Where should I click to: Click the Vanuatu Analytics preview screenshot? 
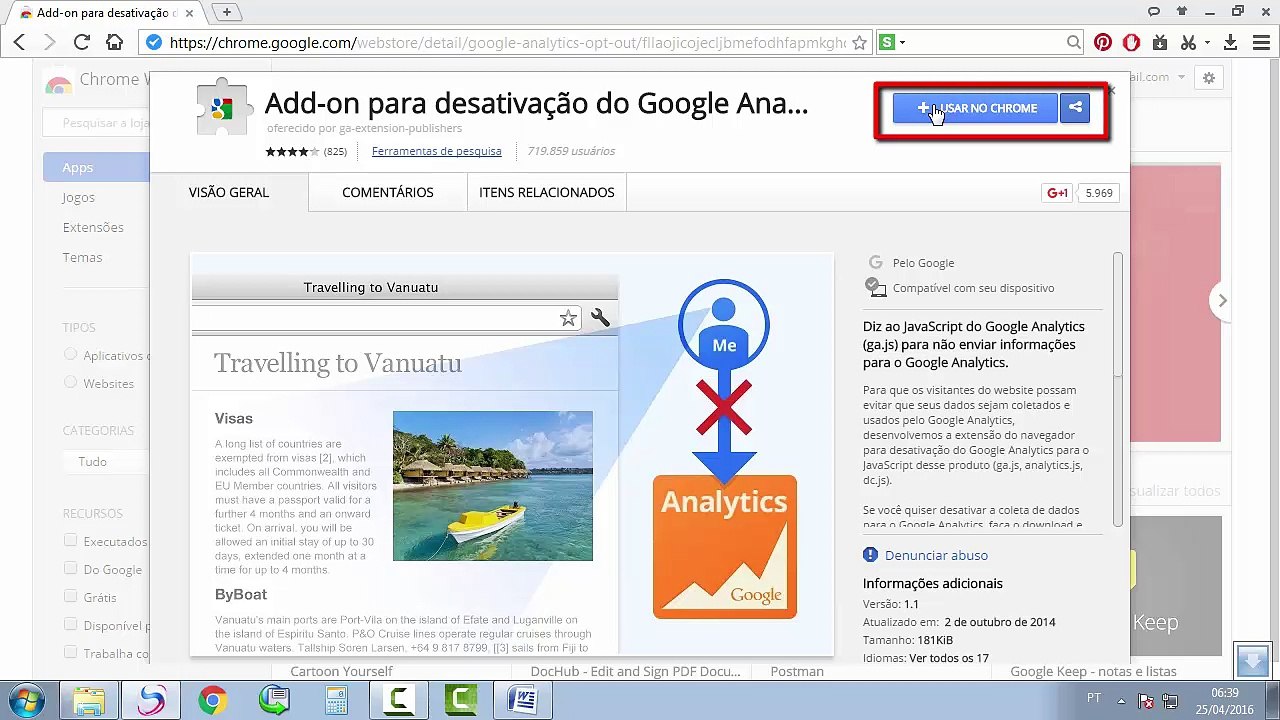[x=512, y=454]
